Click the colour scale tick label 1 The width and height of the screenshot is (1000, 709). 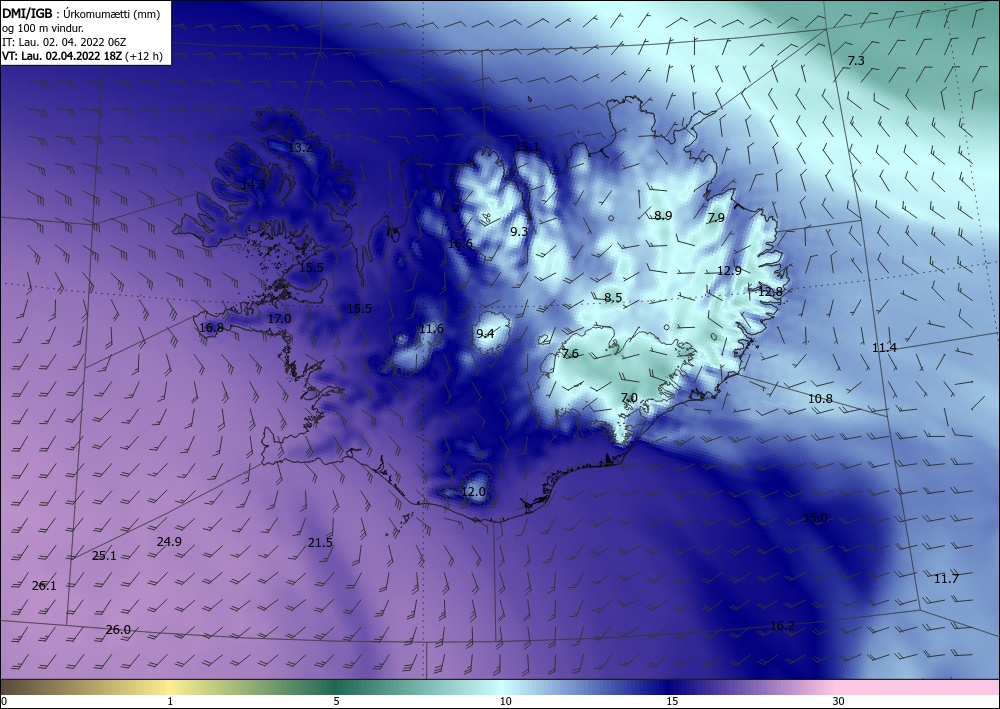170,702
